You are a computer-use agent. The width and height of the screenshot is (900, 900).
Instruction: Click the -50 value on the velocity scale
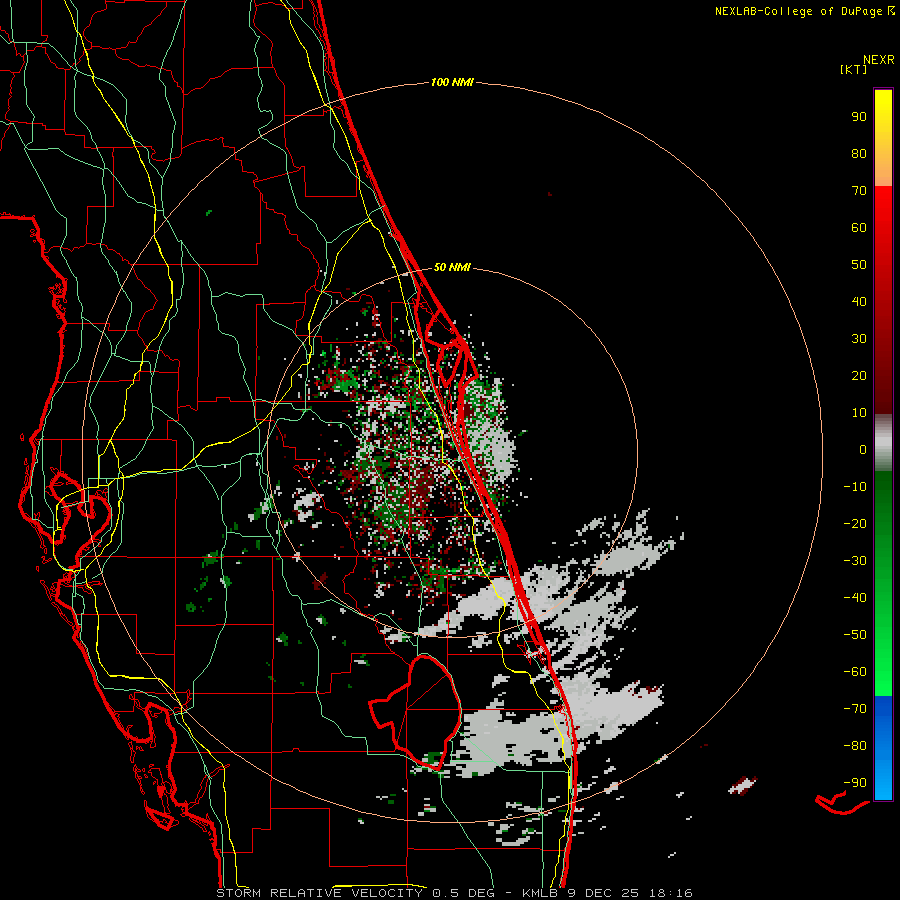(x=855, y=635)
